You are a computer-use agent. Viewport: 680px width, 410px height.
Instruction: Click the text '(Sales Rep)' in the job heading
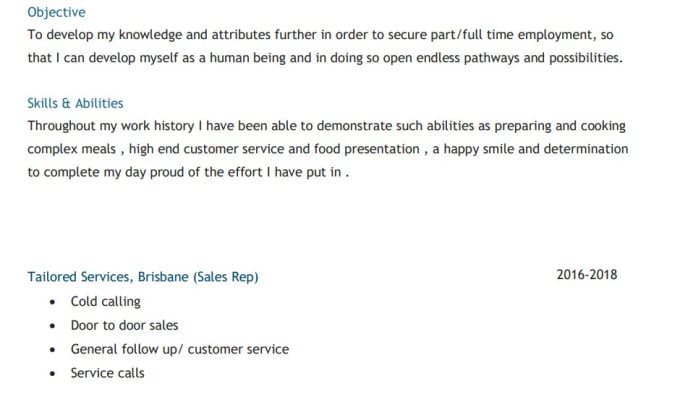point(226,277)
